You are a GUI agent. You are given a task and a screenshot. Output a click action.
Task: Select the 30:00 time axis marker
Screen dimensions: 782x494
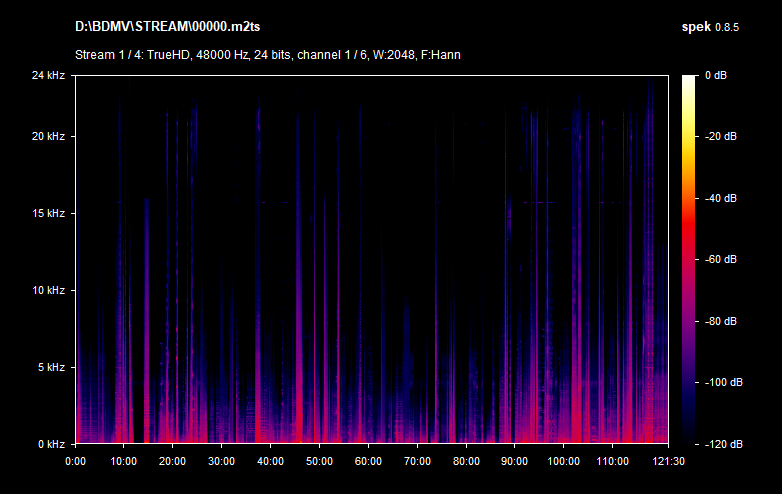pyautogui.click(x=221, y=461)
